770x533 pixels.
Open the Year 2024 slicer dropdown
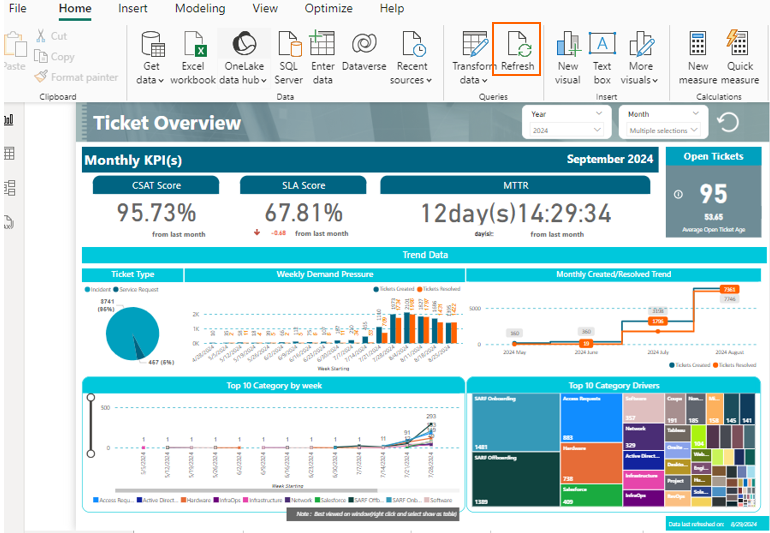567,122
